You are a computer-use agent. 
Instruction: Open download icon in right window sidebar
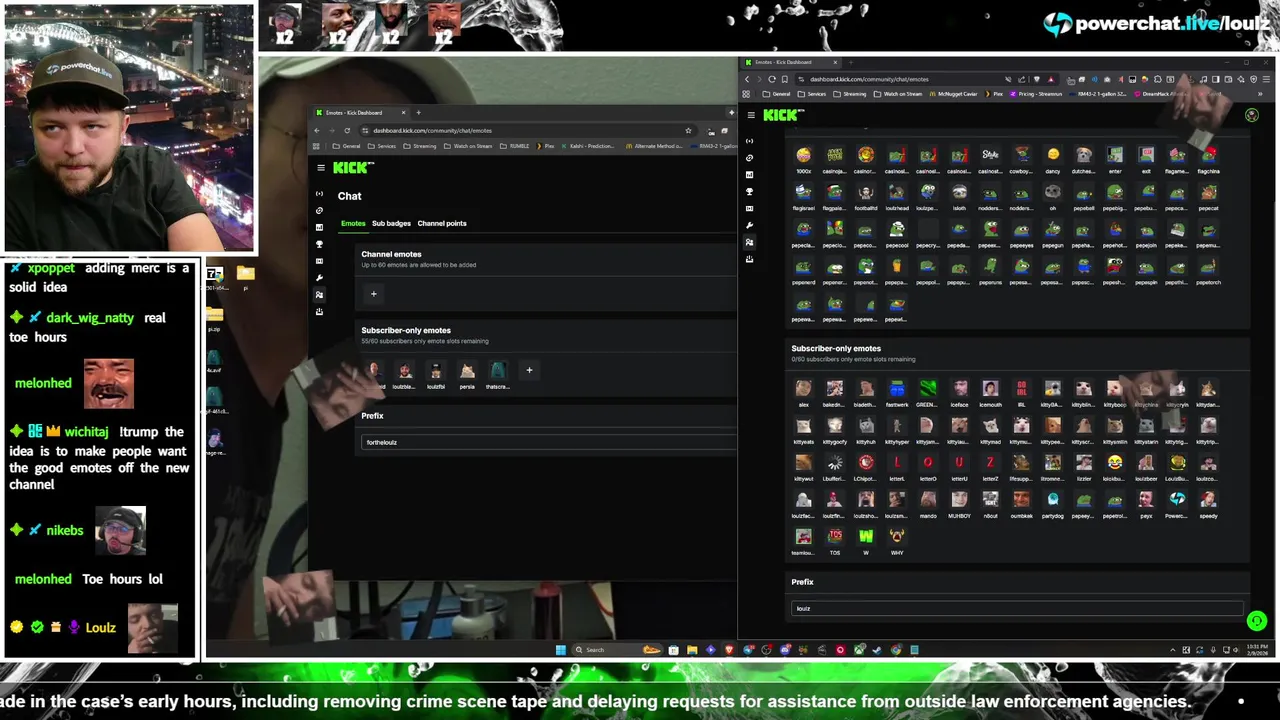point(749,259)
